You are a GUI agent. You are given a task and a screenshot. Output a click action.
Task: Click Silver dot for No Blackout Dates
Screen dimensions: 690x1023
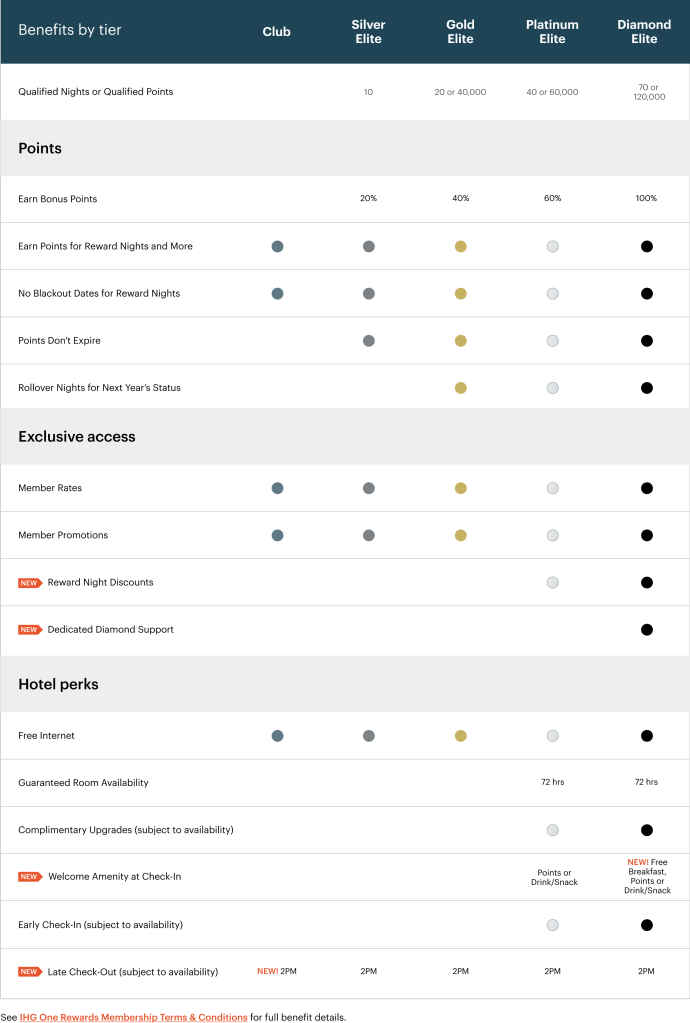[x=369, y=294]
